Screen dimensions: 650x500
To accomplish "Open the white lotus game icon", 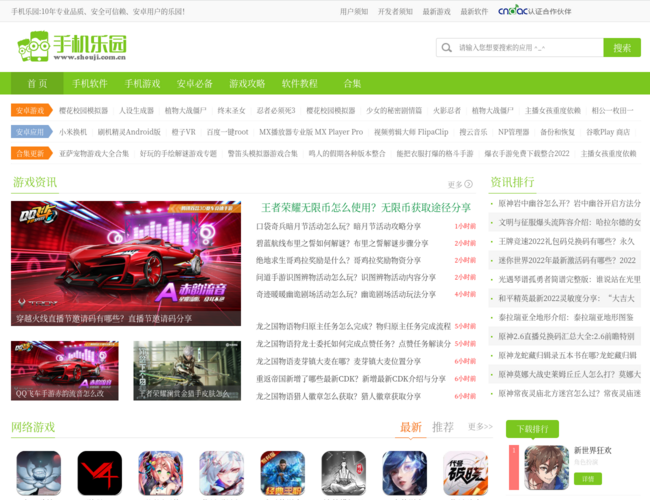I will click(38, 473).
